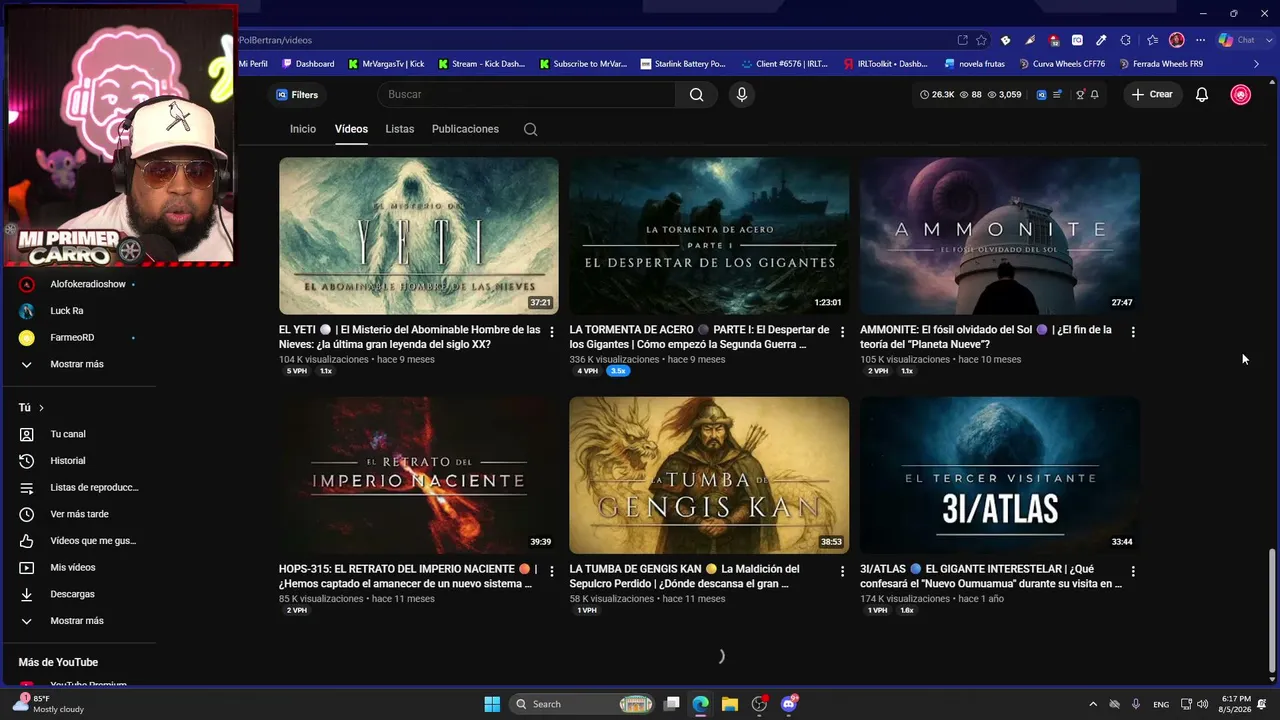Open the weather widget showing 85°F

tap(48, 704)
